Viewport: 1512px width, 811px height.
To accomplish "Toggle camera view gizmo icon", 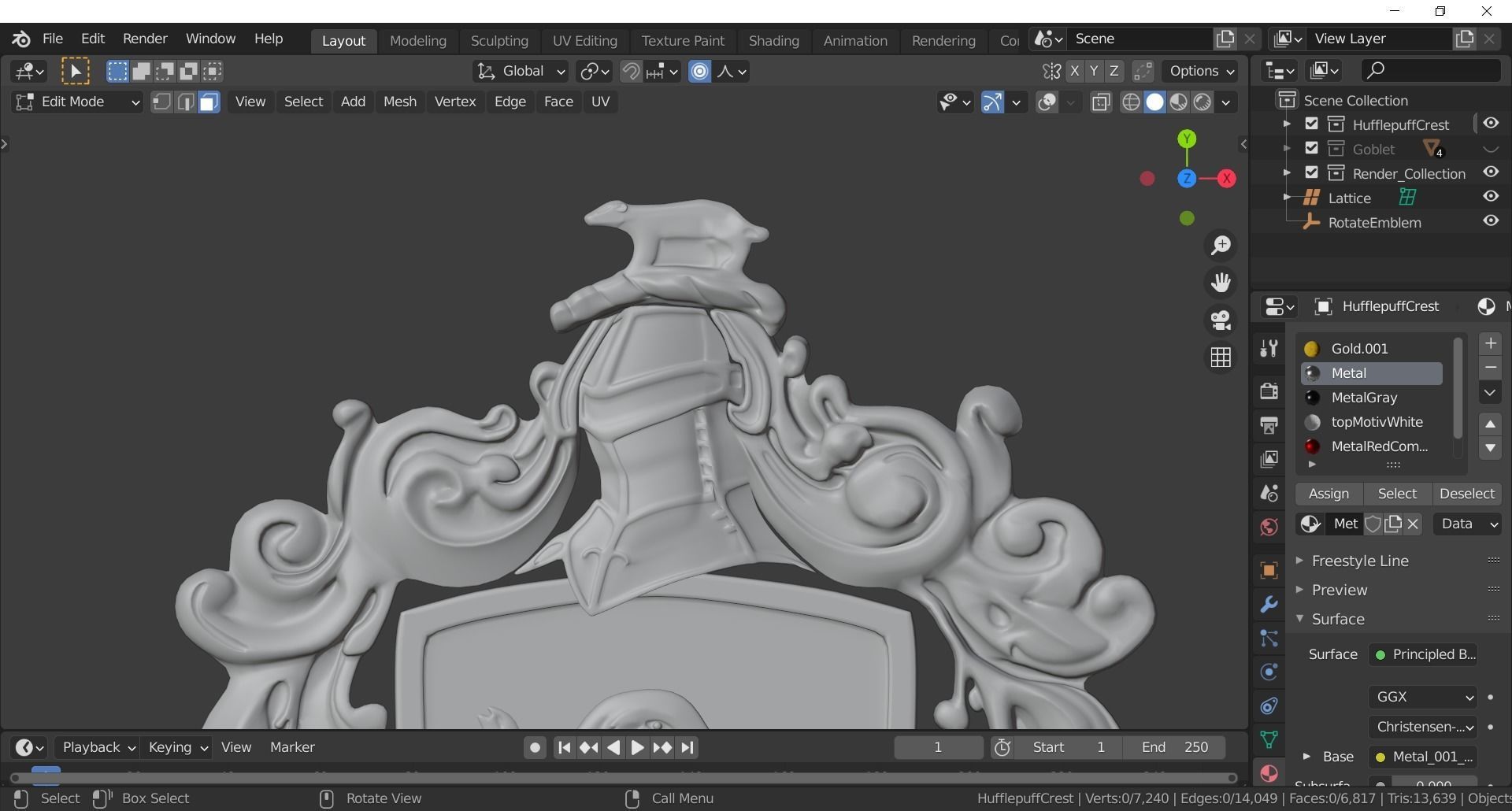I will [x=1221, y=320].
